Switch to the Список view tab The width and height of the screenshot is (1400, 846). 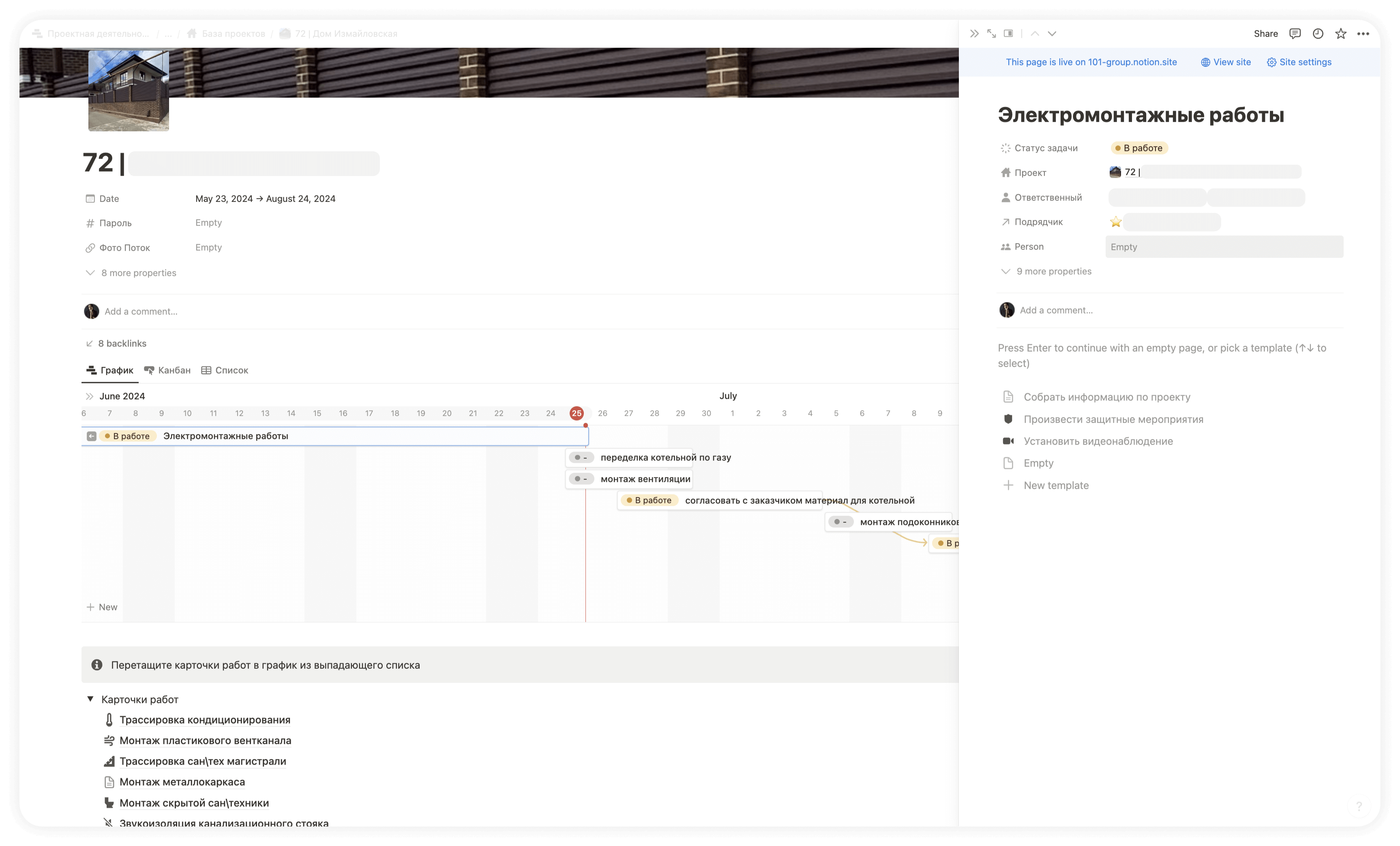pyautogui.click(x=225, y=370)
